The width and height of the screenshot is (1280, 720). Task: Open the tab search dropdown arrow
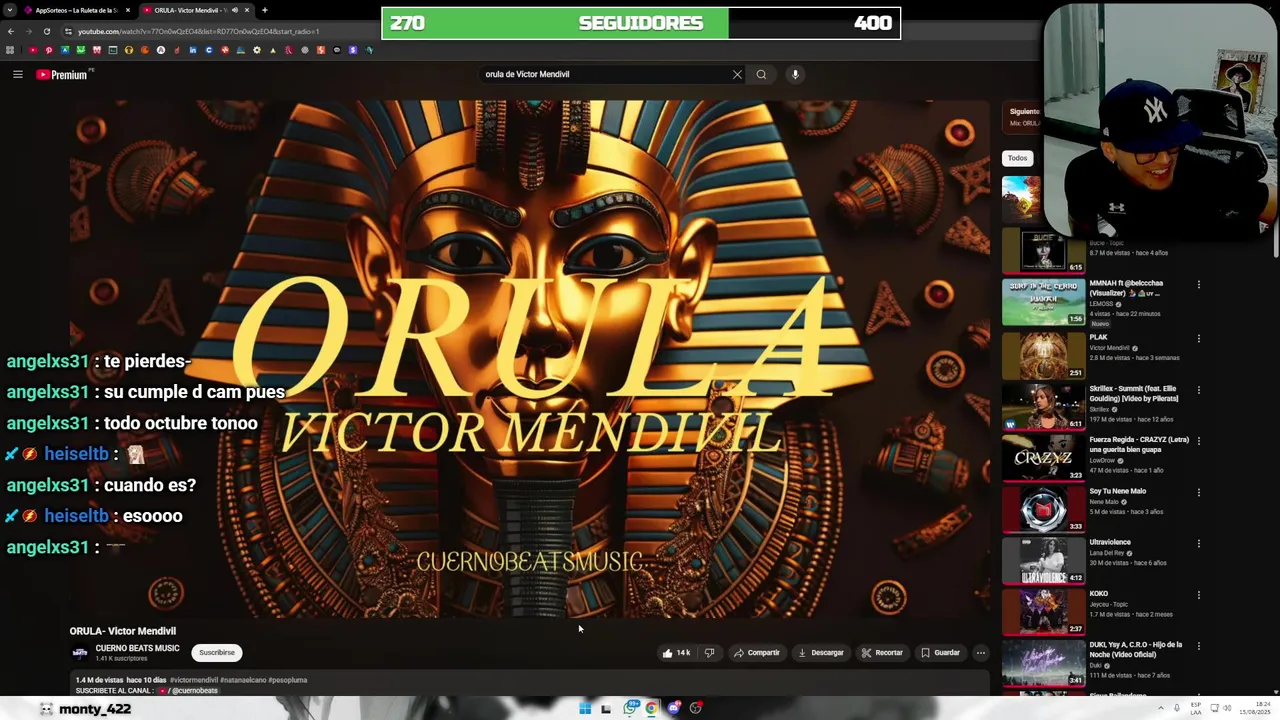click(10, 10)
